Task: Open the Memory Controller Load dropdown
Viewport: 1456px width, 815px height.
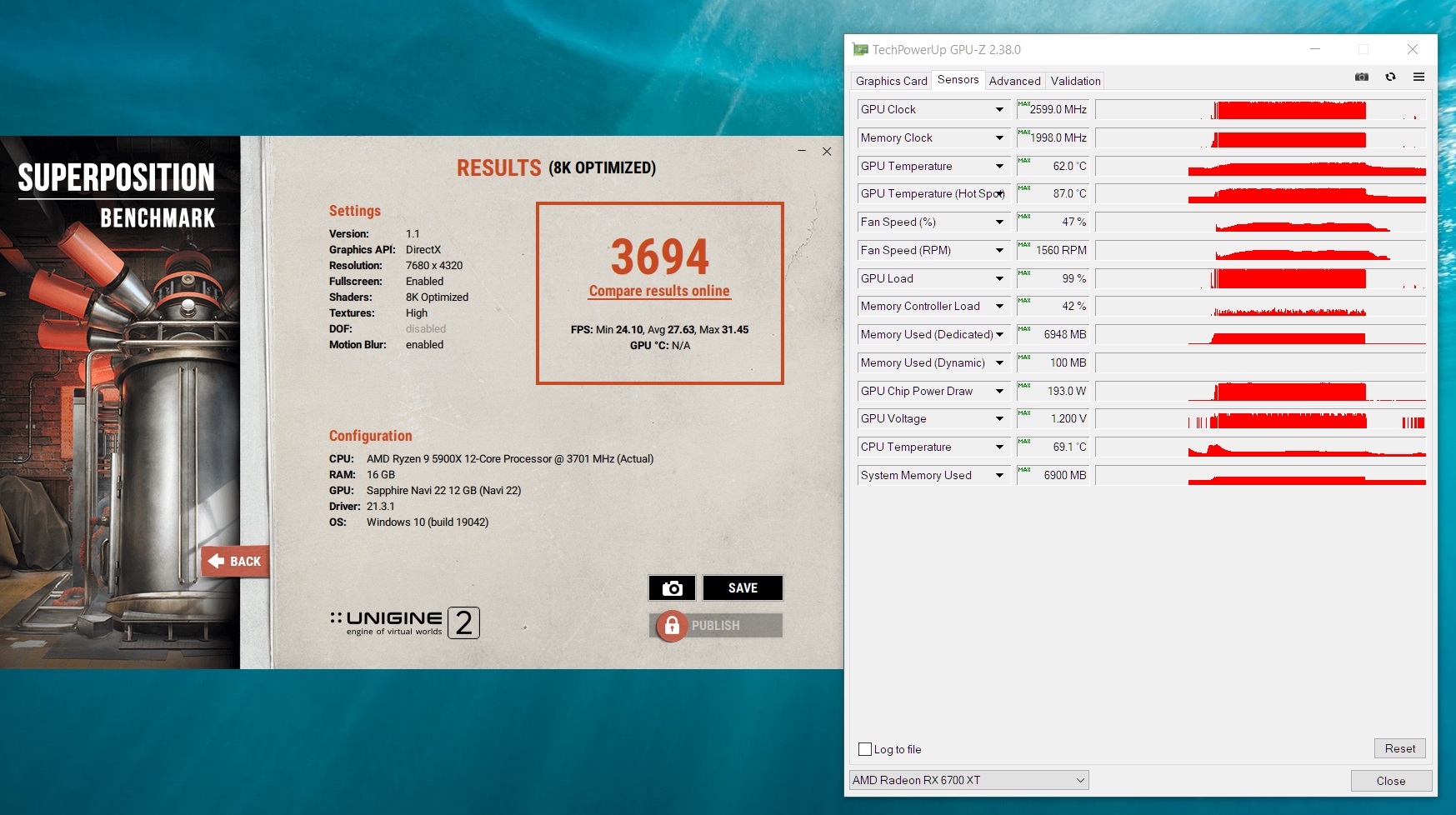Action: (x=999, y=307)
